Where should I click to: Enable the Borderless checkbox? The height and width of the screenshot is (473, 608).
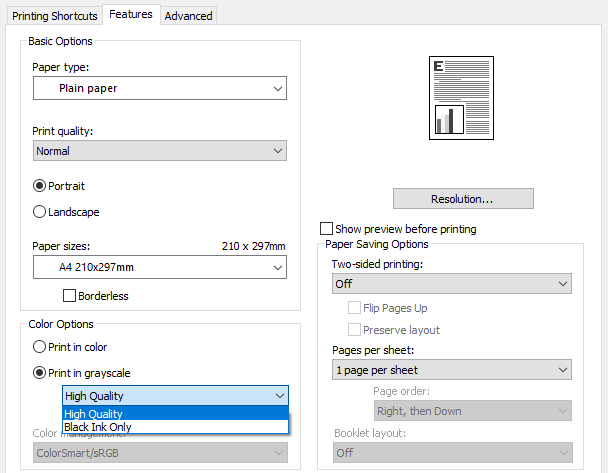pos(70,296)
